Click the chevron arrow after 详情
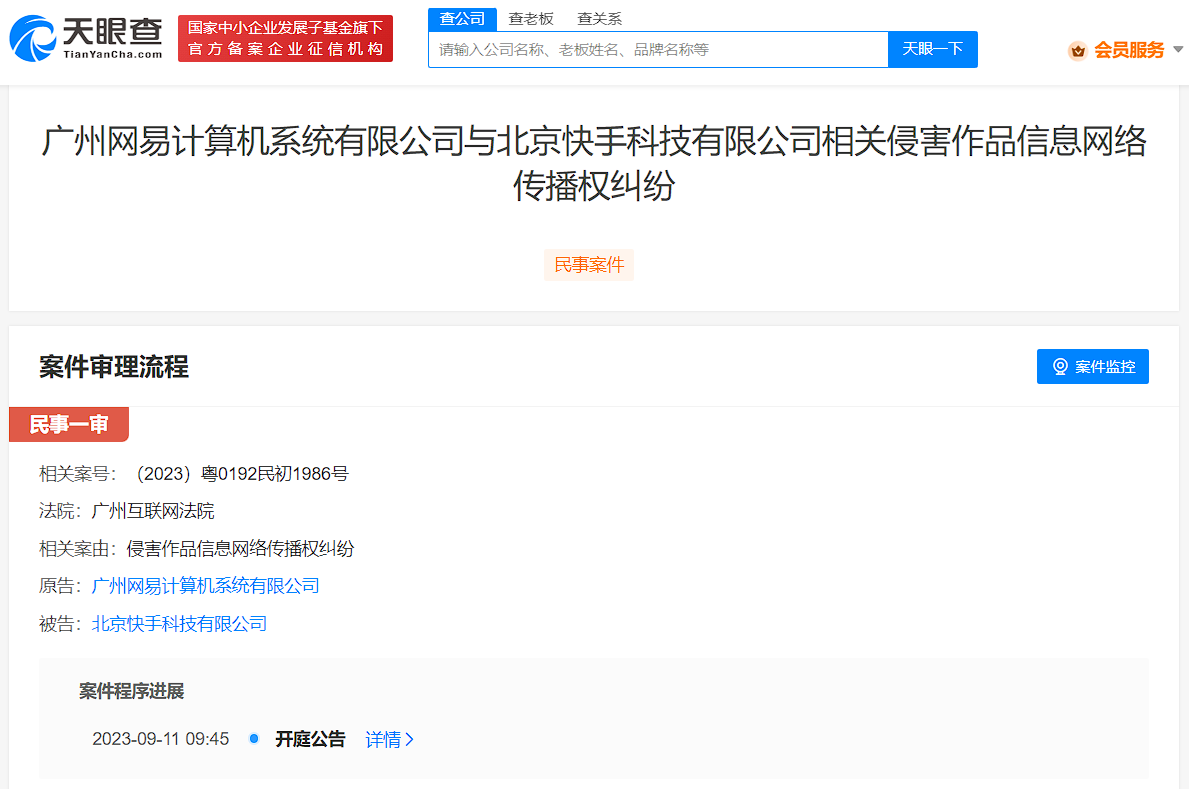Image resolution: width=1189 pixels, height=789 pixels. tap(409, 740)
